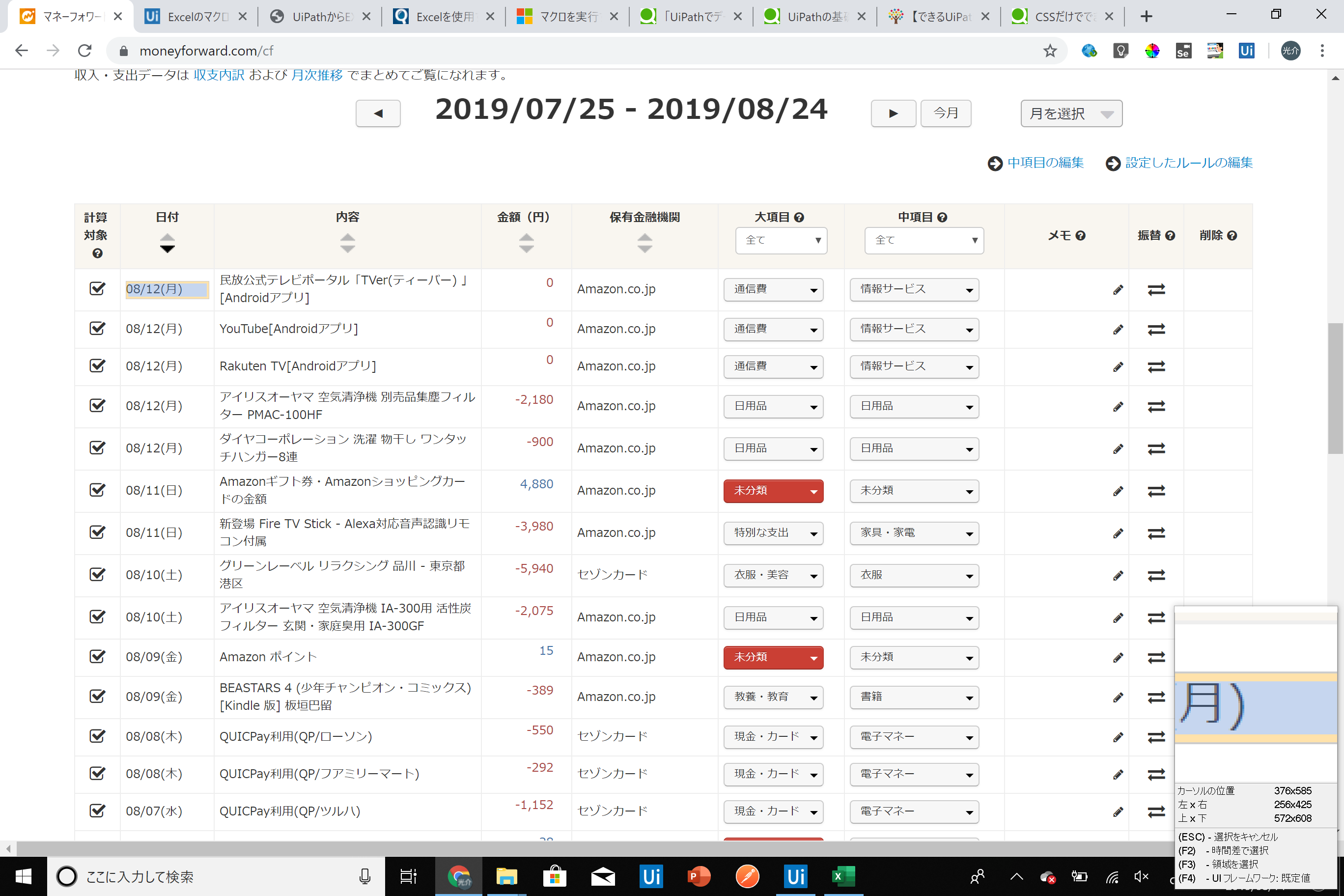Open the 月を選択 month selector
1344x896 pixels.
[x=1071, y=113]
